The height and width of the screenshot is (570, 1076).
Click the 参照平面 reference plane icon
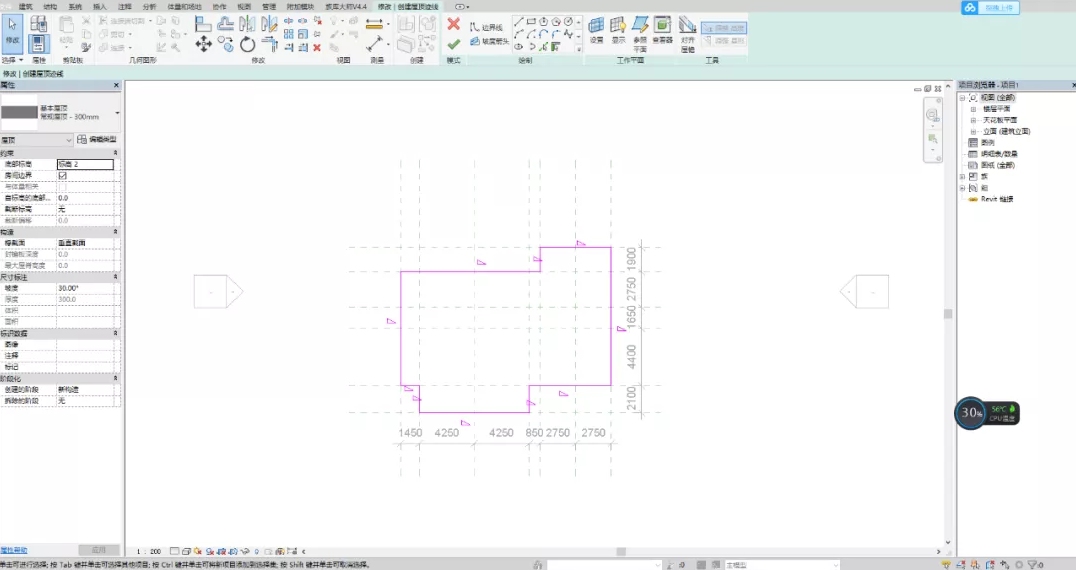639,28
